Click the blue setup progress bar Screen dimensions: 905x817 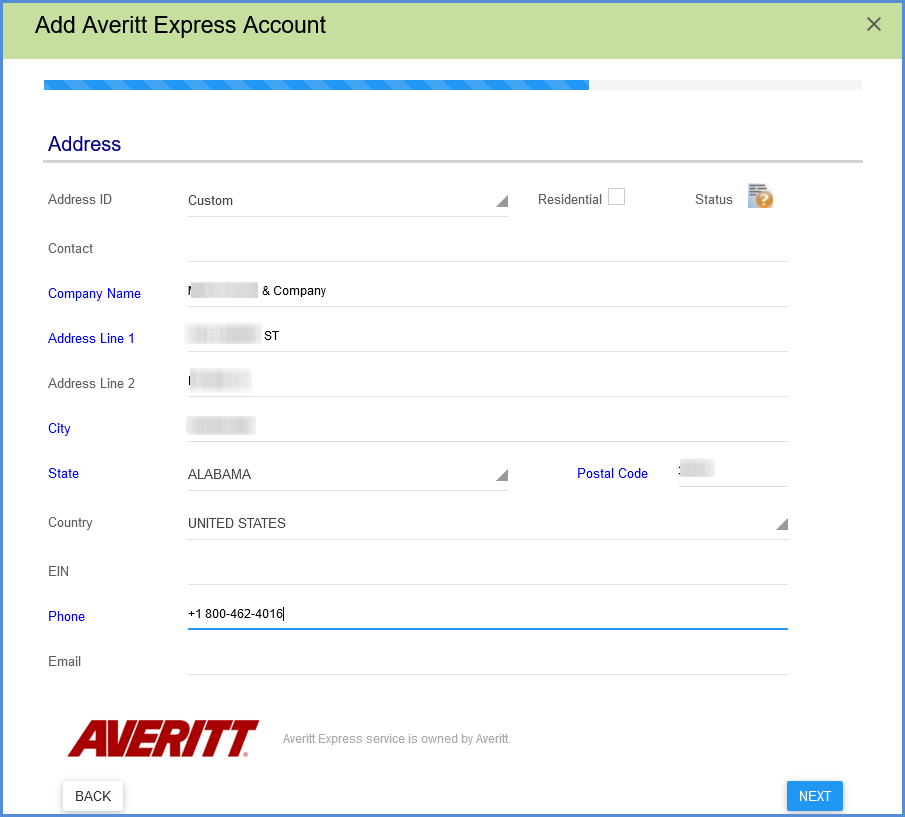point(316,85)
